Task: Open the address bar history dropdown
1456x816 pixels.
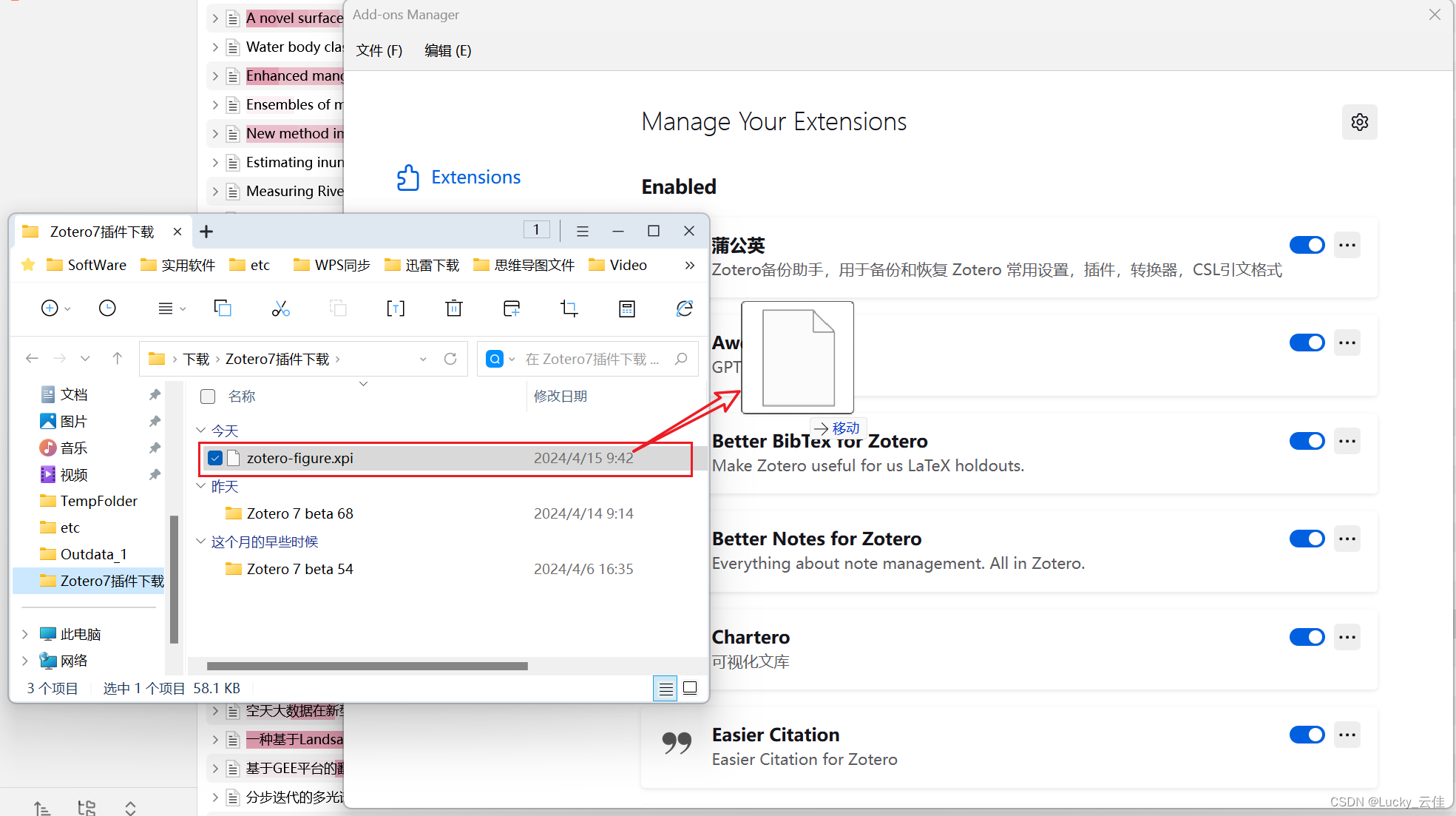Action: pyautogui.click(x=423, y=359)
